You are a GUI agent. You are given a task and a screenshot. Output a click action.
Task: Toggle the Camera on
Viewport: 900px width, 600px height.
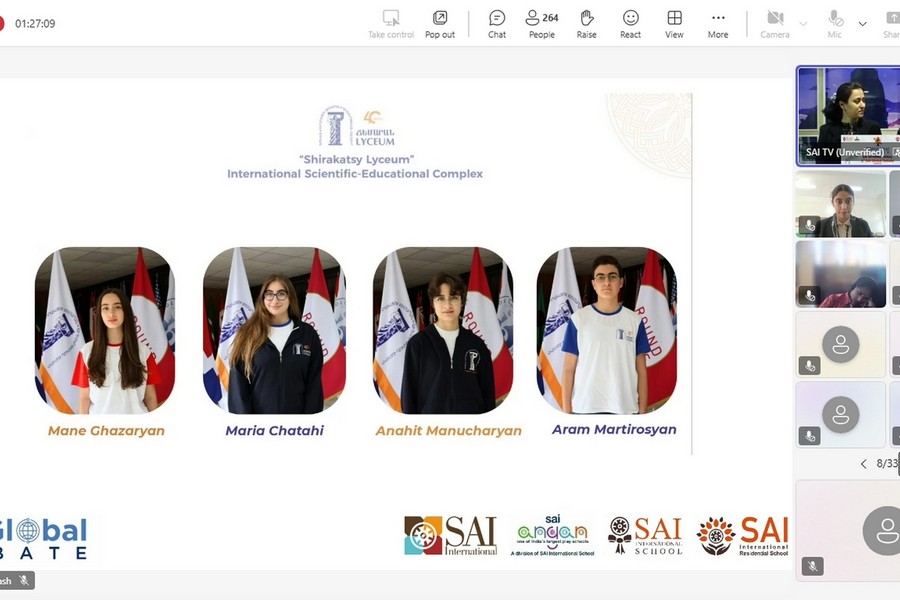(x=775, y=23)
